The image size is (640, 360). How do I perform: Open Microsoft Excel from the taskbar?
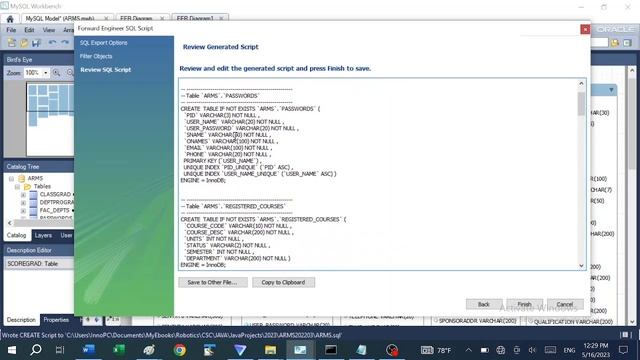point(119,350)
